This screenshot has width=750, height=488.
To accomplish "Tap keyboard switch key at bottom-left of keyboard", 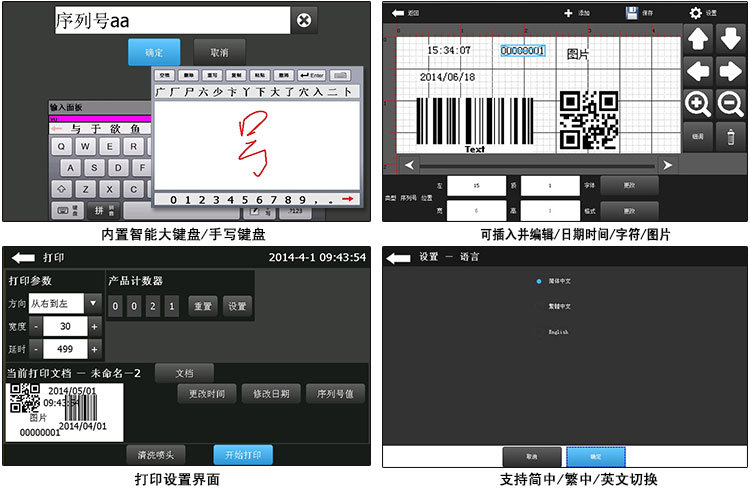I will 68,210.
